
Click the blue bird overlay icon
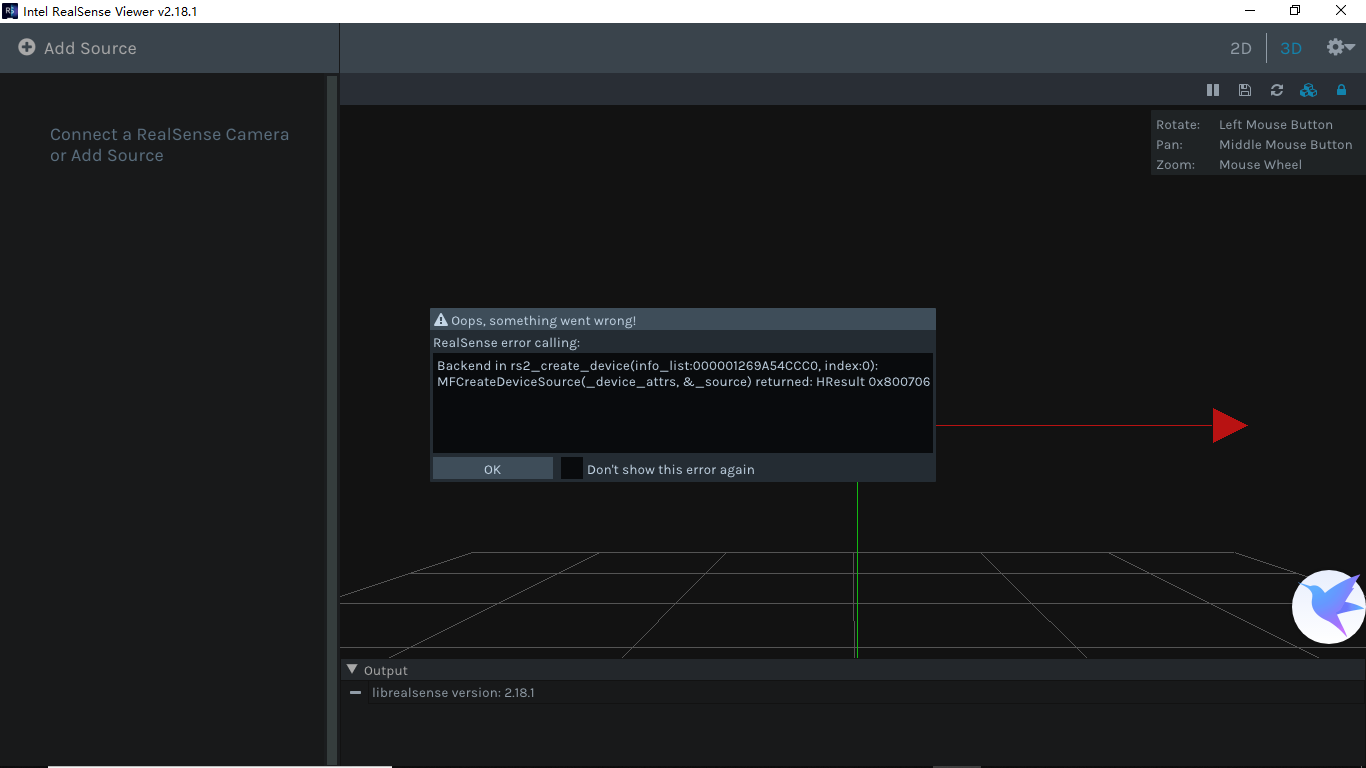pyautogui.click(x=1328, y=606)
